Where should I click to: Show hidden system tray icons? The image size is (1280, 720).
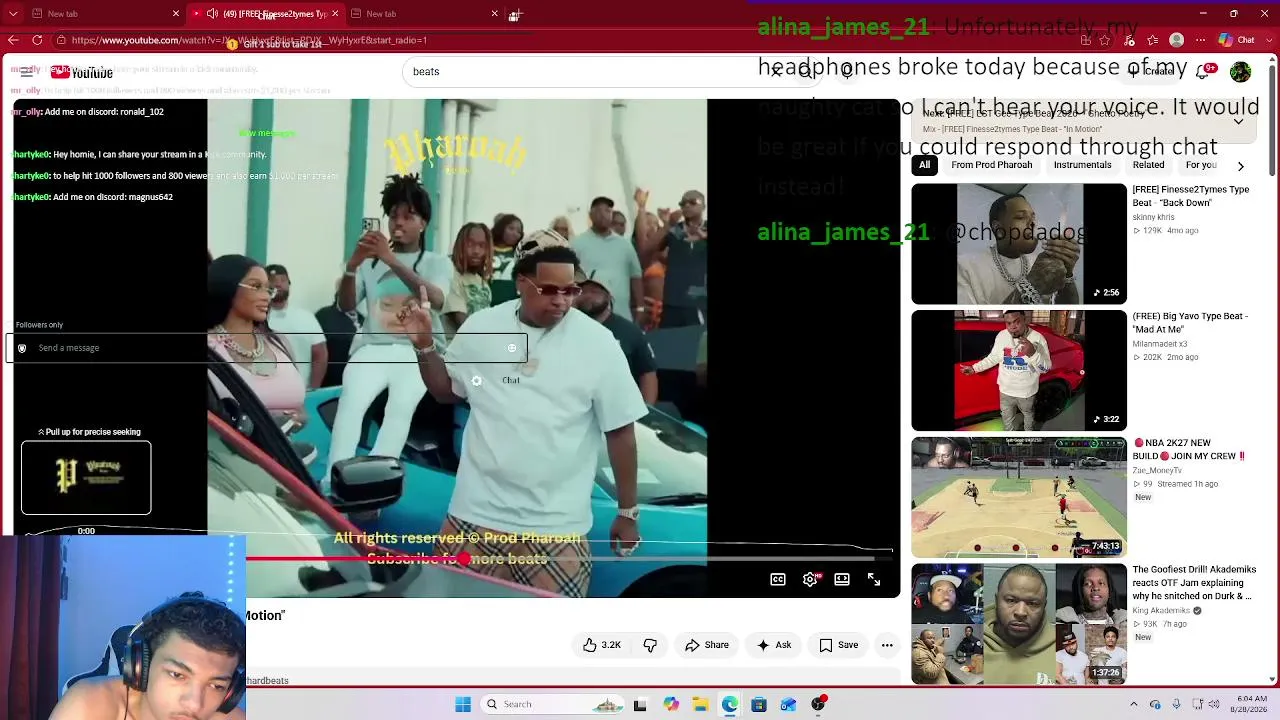coord(1133,704)
